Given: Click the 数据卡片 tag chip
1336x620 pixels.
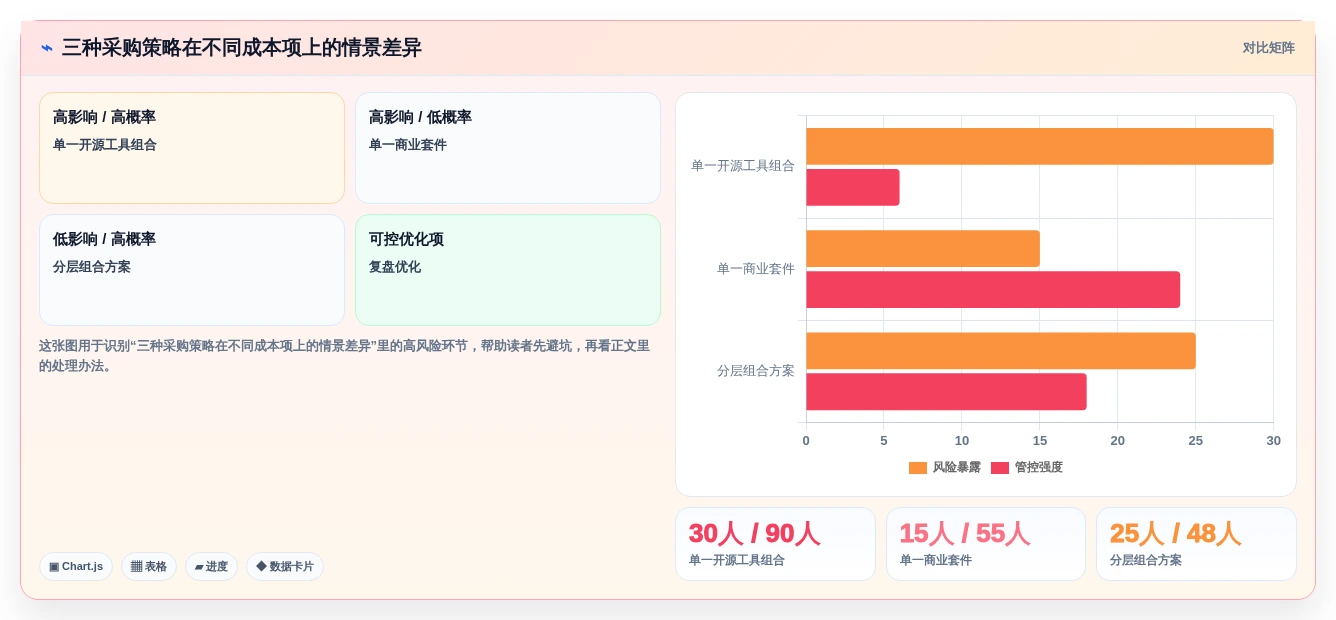Looking at the screenshot, I should click(x=285, y=567).
